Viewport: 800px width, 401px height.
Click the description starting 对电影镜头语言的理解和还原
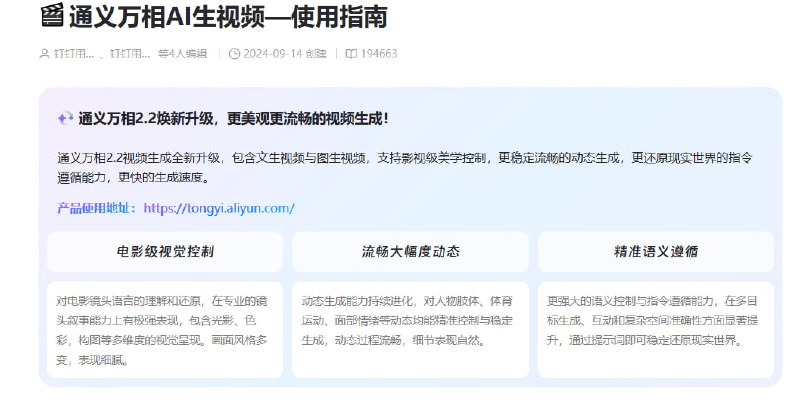[162, 331]
